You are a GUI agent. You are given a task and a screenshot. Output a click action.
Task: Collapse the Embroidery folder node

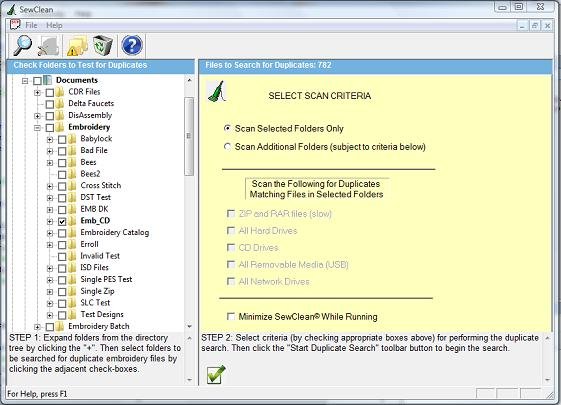point(37,128)
